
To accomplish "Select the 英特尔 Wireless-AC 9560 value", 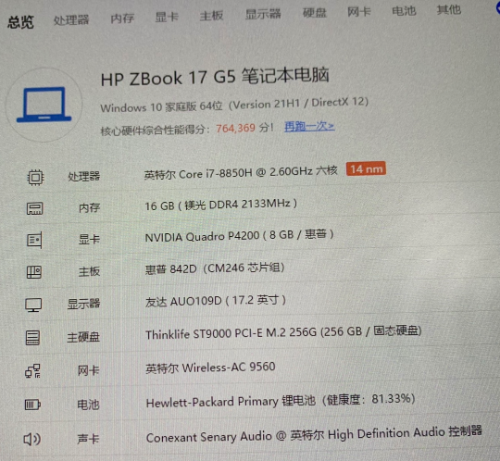I will coord(210,367).
